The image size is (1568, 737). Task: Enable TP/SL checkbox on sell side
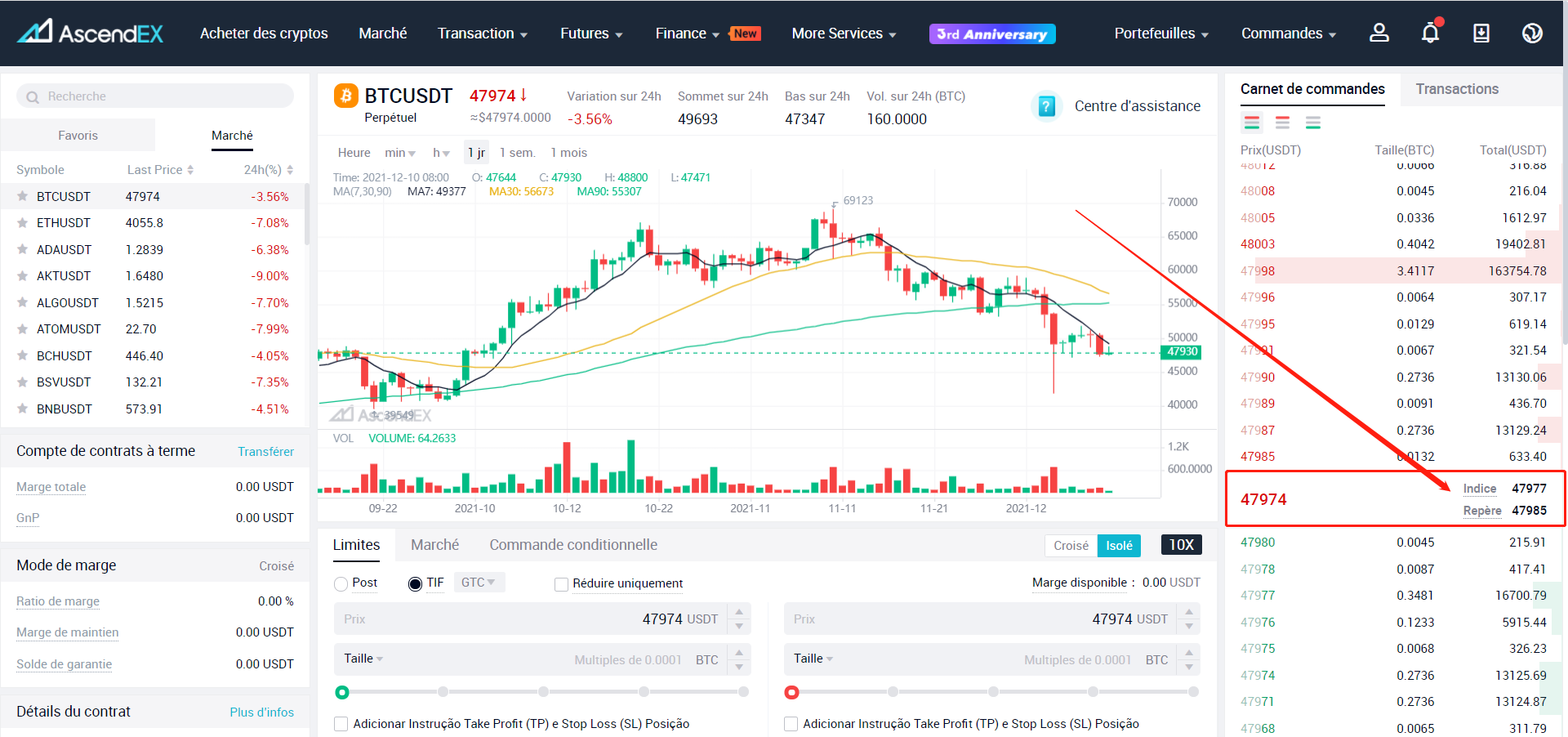pyautogui.click(x=791, y=724)
